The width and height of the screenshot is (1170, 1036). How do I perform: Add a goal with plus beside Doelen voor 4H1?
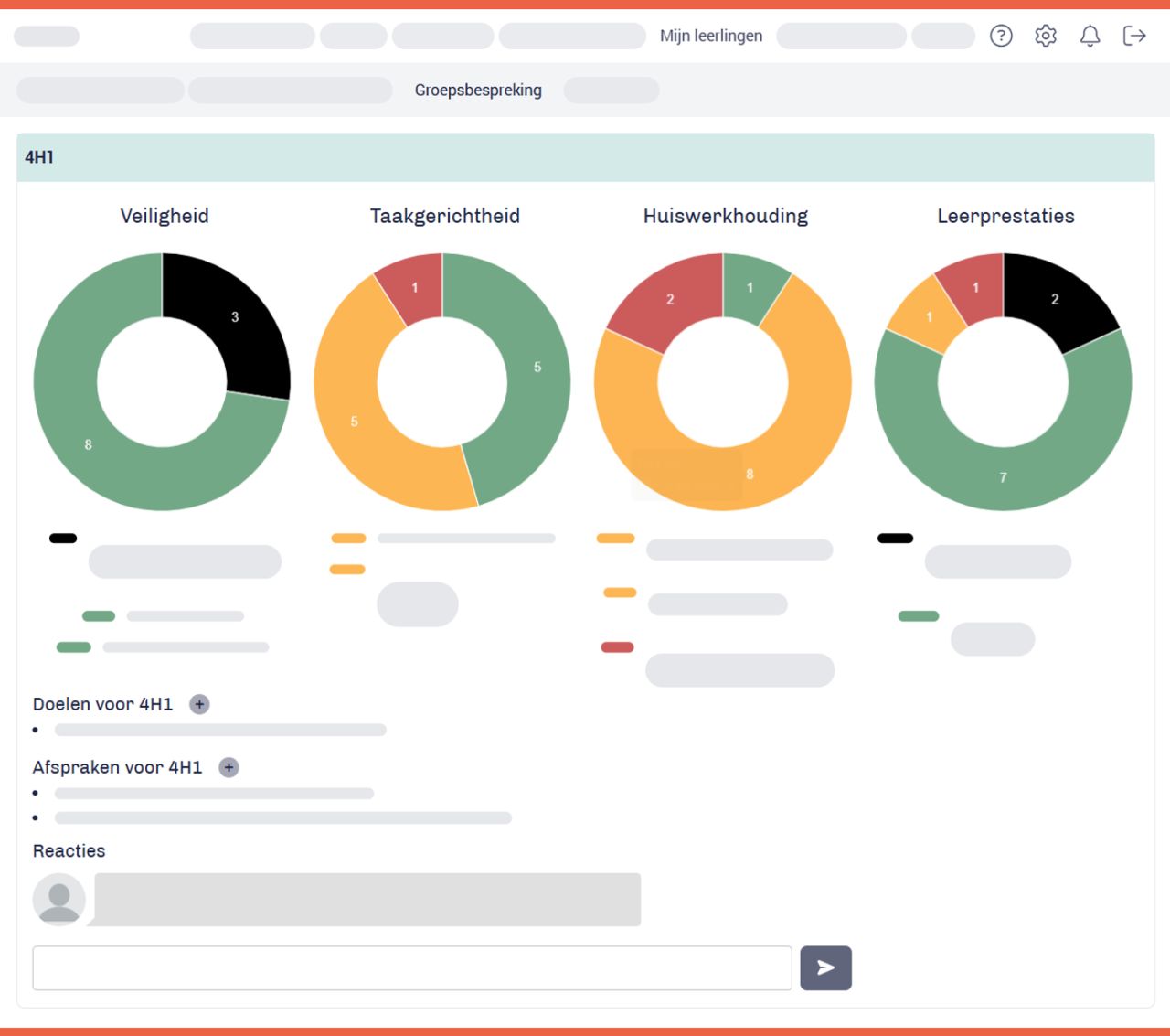(x=199, y=704)
